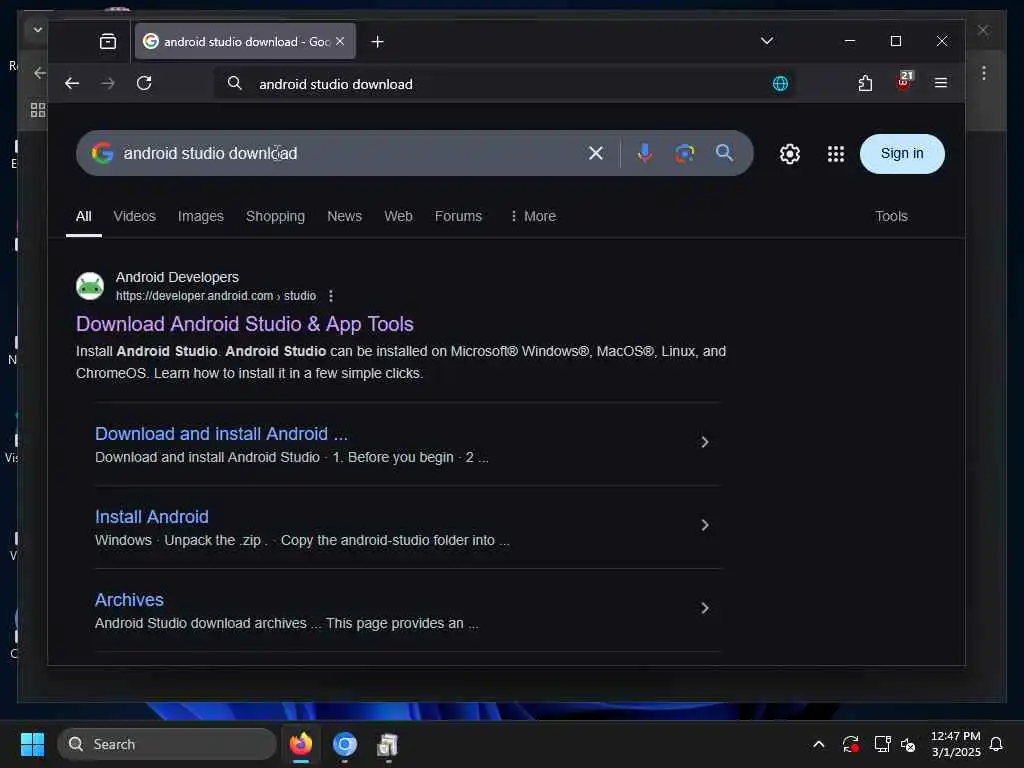This screenshot has width=1024, height=768.
Task: Click the background window's three-dot menu
Action: coord(984,72)
